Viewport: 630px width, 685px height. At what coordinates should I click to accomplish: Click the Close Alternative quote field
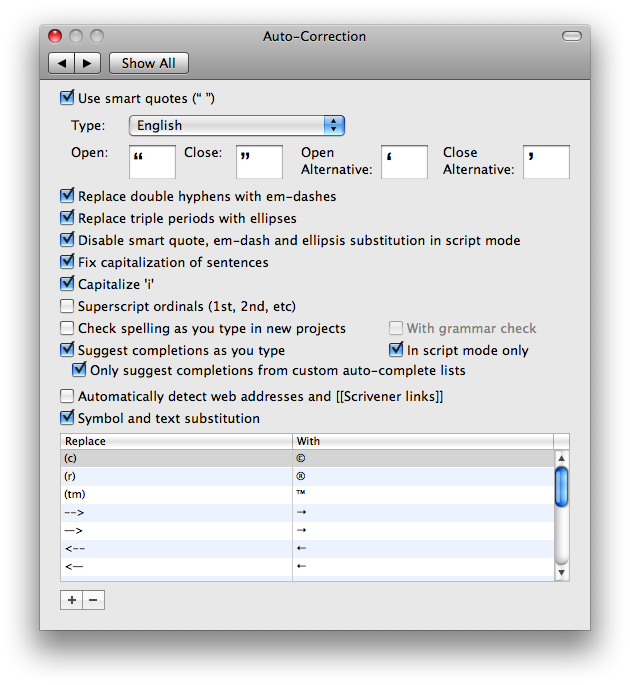pos(546,162)
